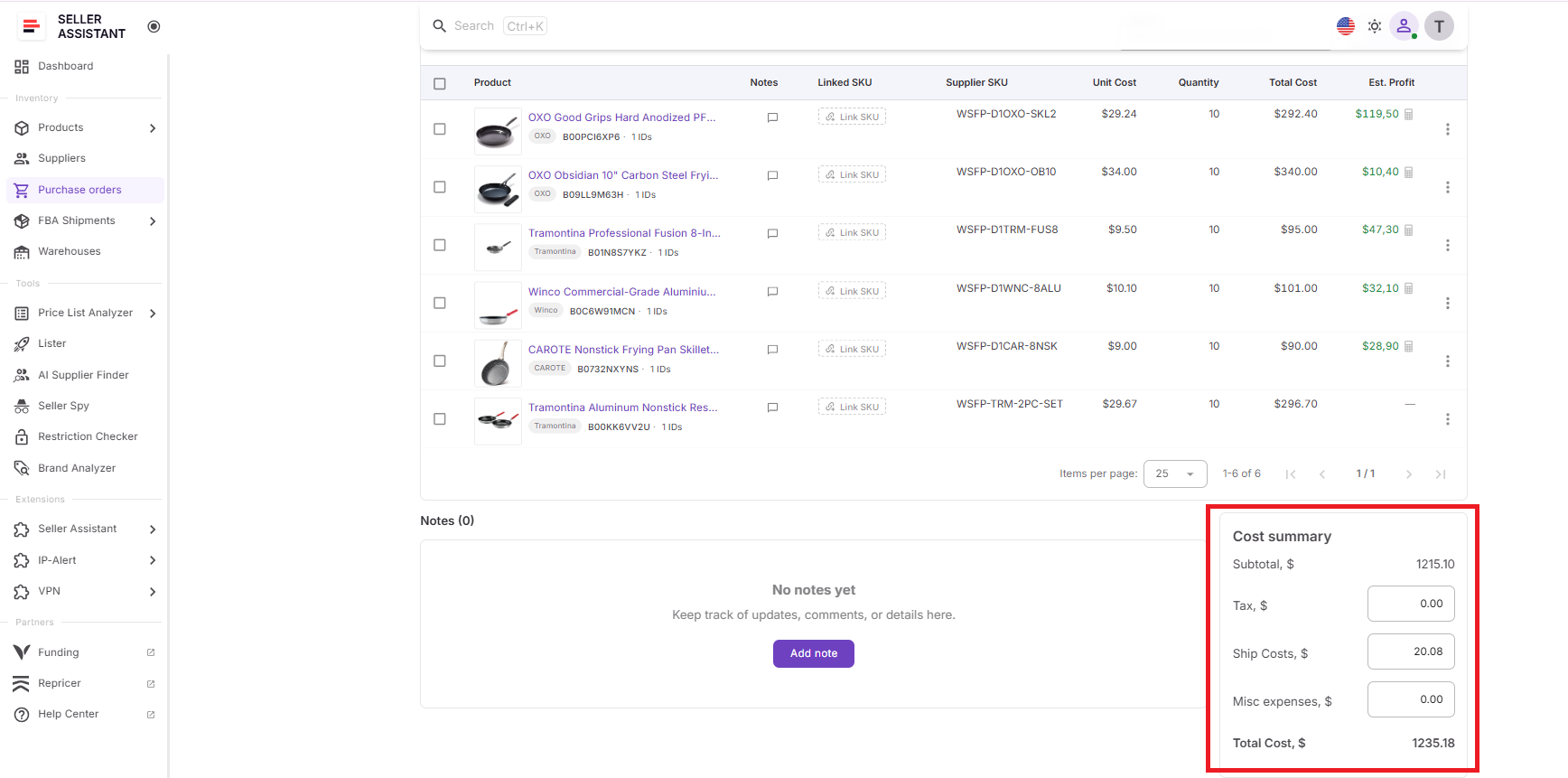Image resolution: width=1568 pixels, height=778 pixels.
Task: Check the OXO Obsidian row checkbox
Action: 440,187
